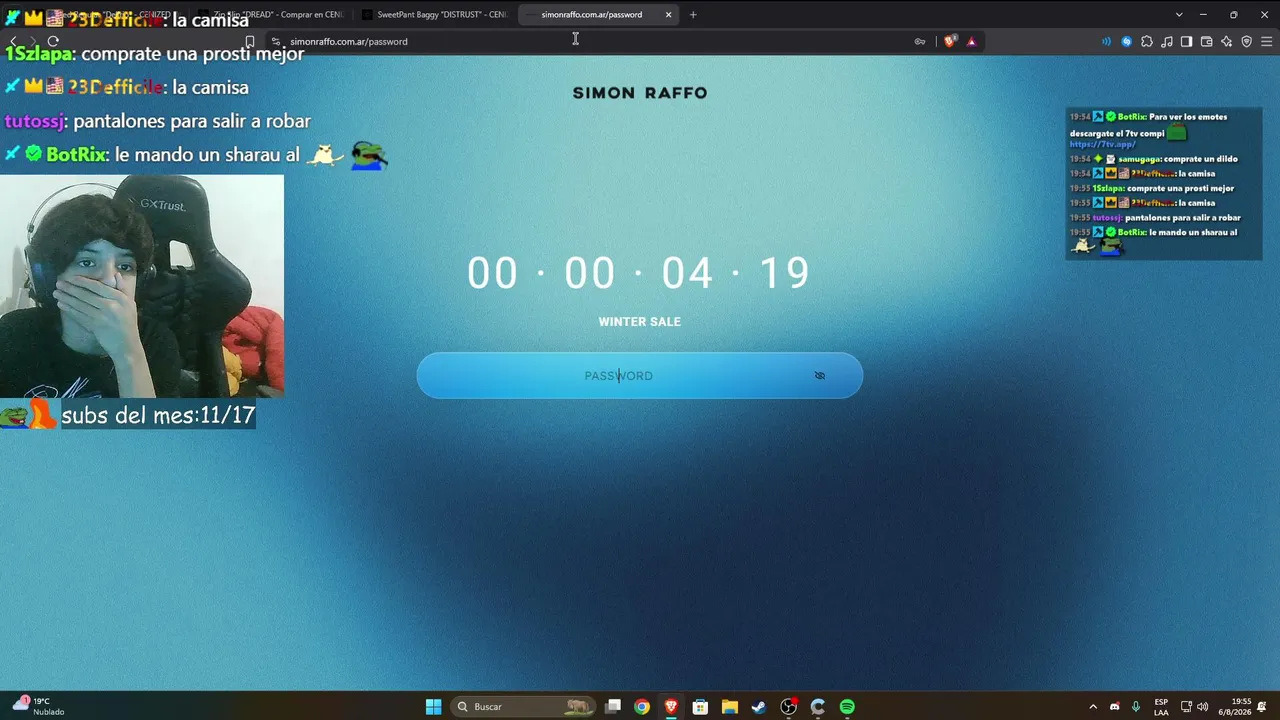Open Microsoft Store from taskbar
The image size is (1280, 720).
[700, 707]
